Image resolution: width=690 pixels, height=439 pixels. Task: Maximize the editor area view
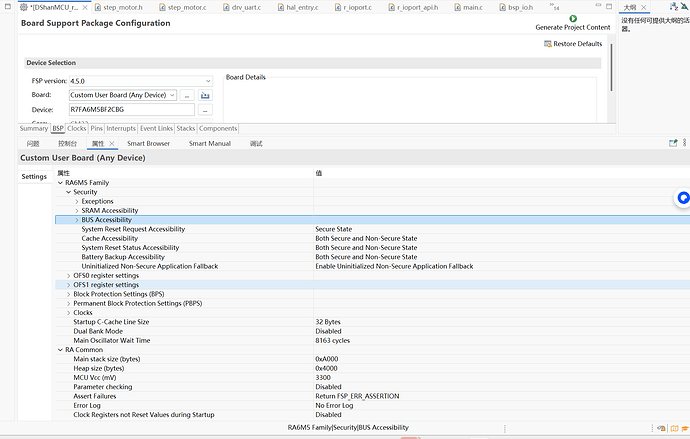coord(609,6)
